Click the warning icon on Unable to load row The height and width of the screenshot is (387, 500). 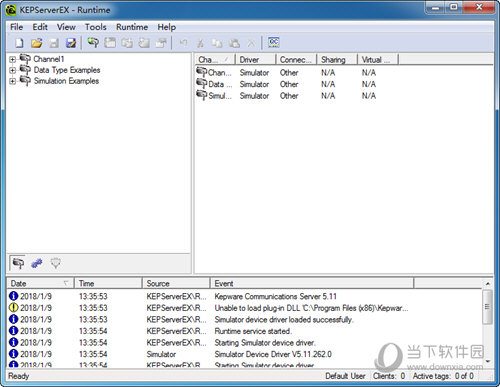pos(13,307)
